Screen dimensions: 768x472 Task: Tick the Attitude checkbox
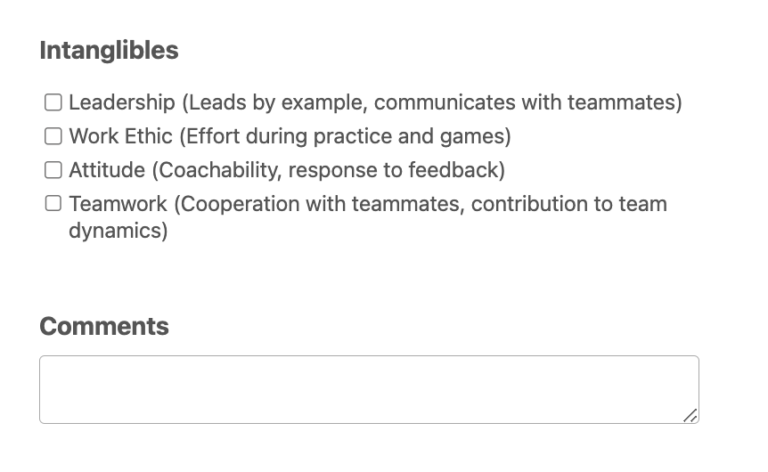(x=52, y=170)
